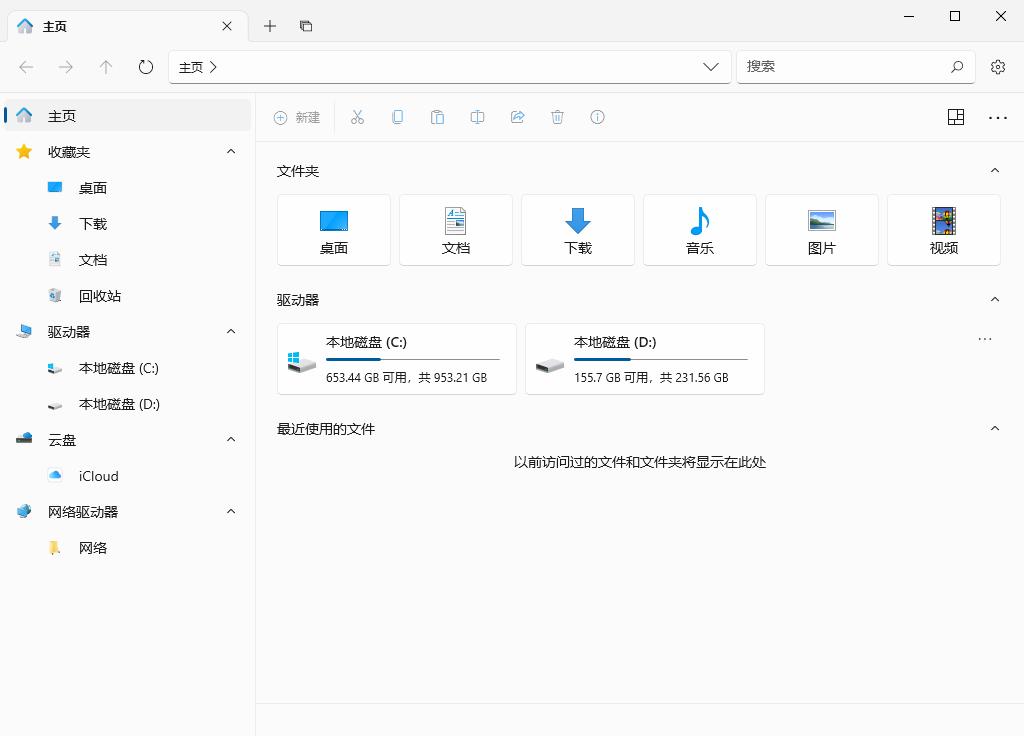The width and height of the screenshot is (1024, 736).
Task: Open the address bar history dropdown arrow
Action: pyautogui.click(x=711, y=66)
